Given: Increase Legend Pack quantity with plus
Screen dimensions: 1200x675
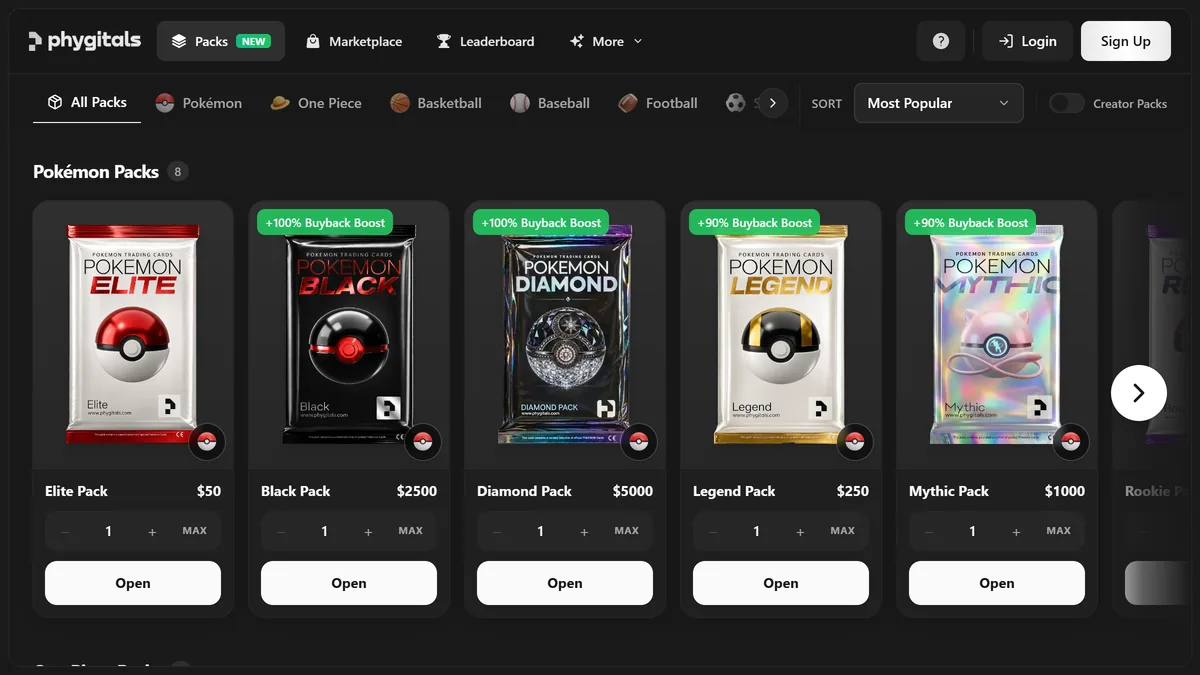Looking at the screenshot, I should coord(800,532).
